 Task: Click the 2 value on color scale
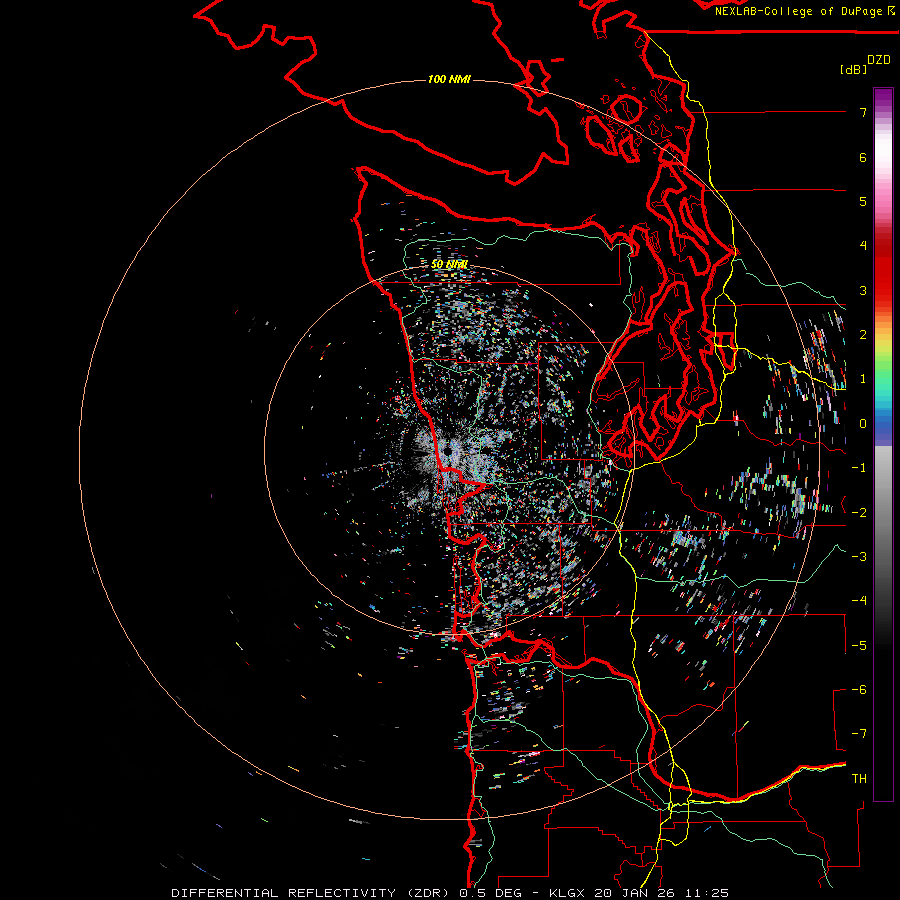click(x=863, y=335)
